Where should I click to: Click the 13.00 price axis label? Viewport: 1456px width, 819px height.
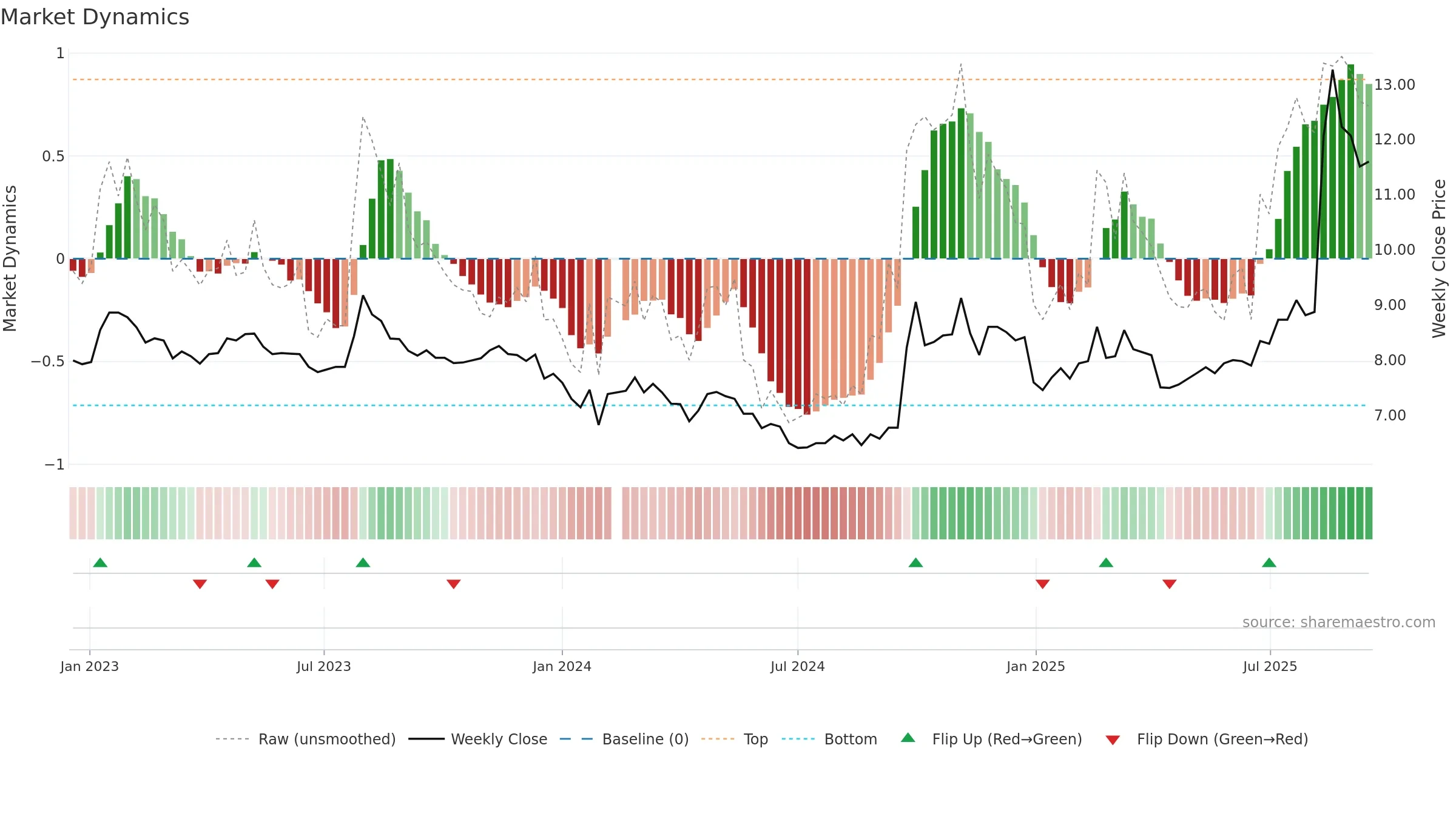(x=1395, y=84)
